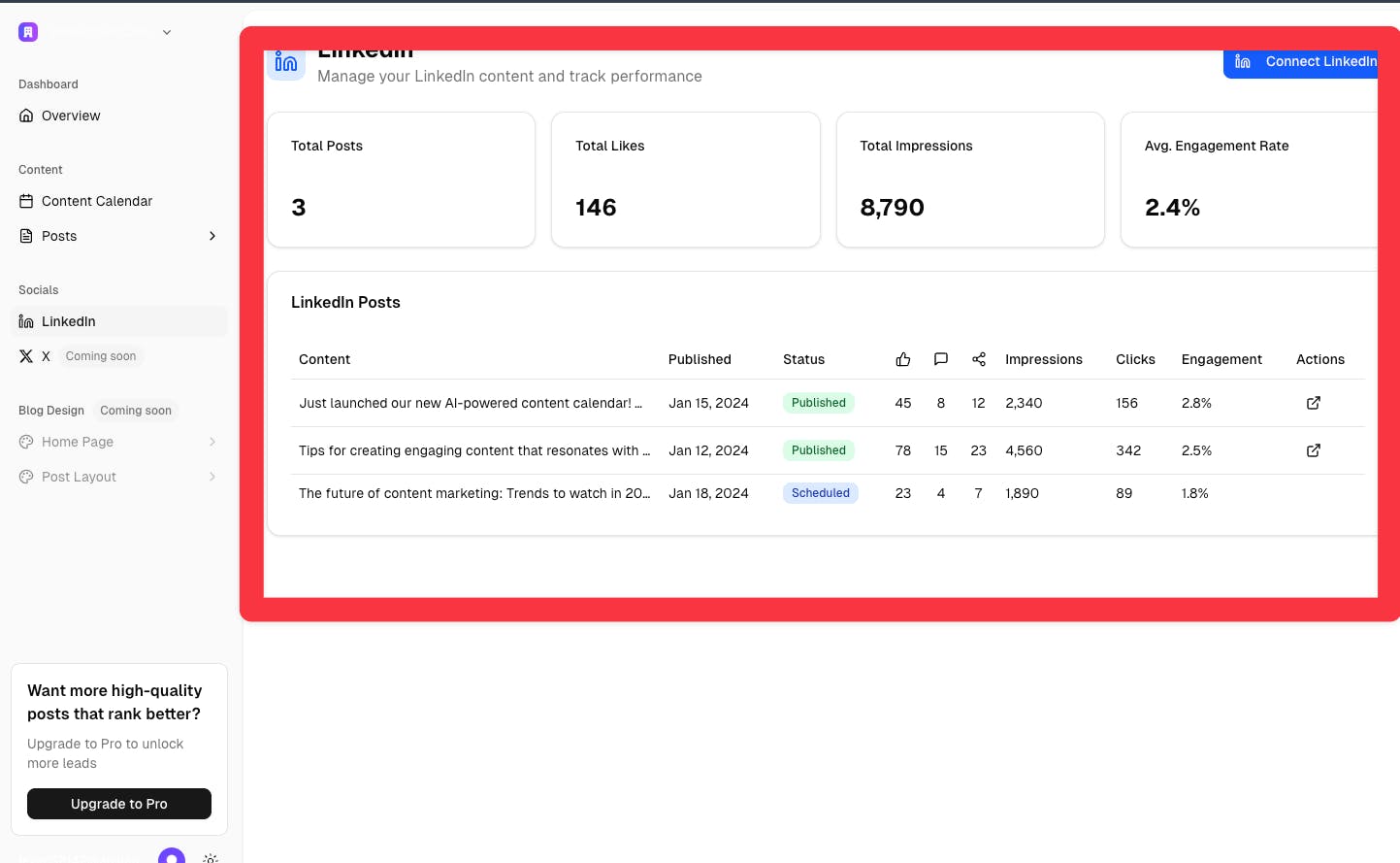Click the 1.8% engagement value
The height and width of the screenshot is (863, 1400).
click(1195, 493)
